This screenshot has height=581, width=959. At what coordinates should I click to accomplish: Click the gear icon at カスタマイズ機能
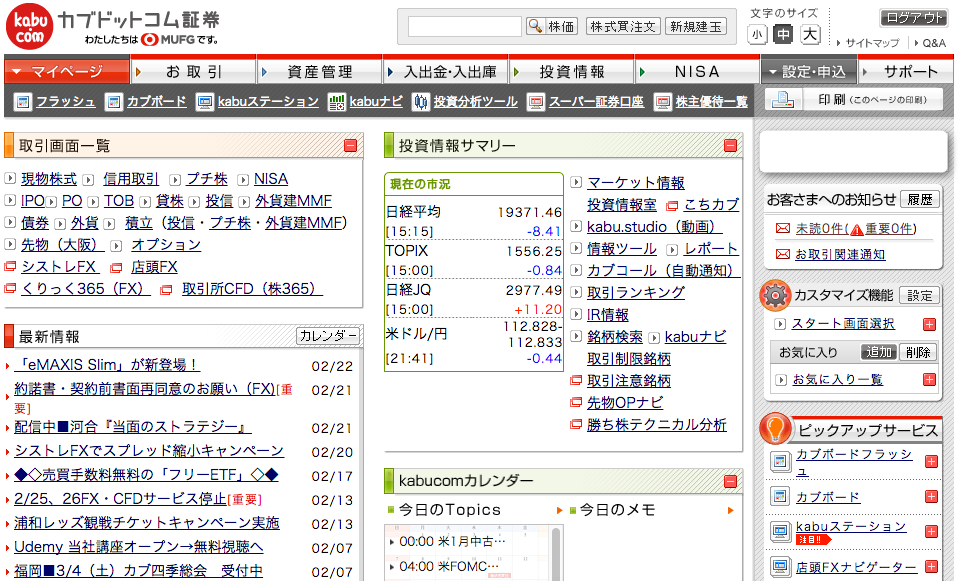pos(775,295)
